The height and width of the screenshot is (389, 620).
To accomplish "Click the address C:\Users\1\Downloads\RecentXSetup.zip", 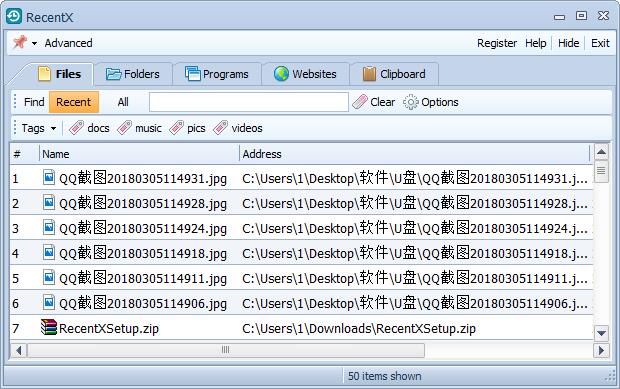I will point(359,328).
